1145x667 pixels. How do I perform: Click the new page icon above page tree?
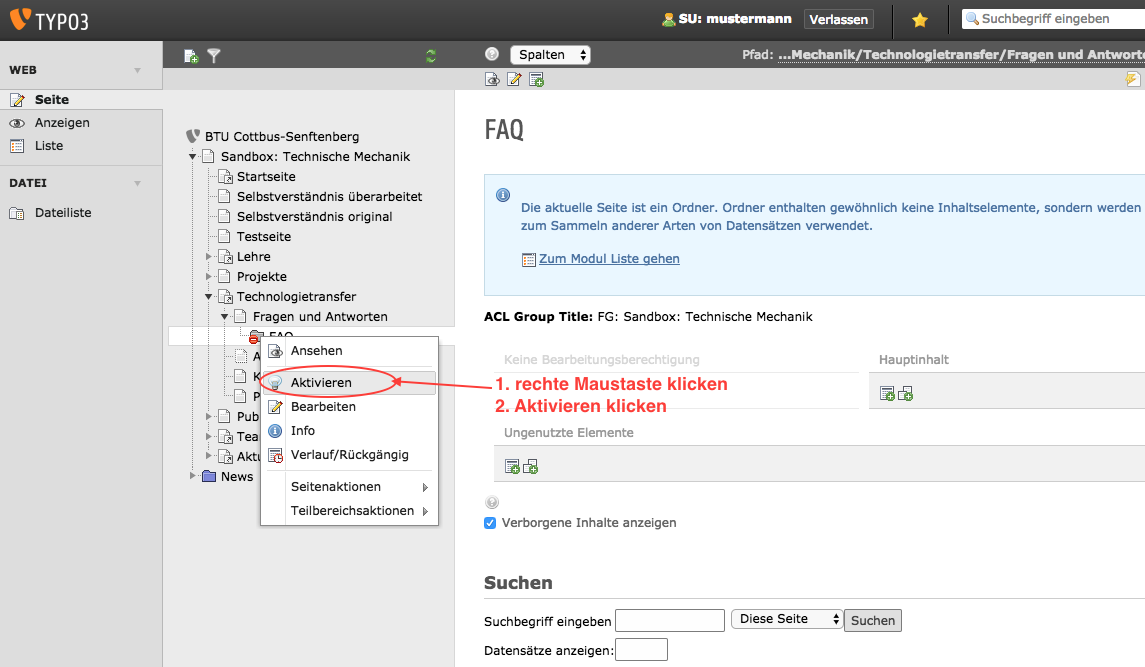point(191,56)
